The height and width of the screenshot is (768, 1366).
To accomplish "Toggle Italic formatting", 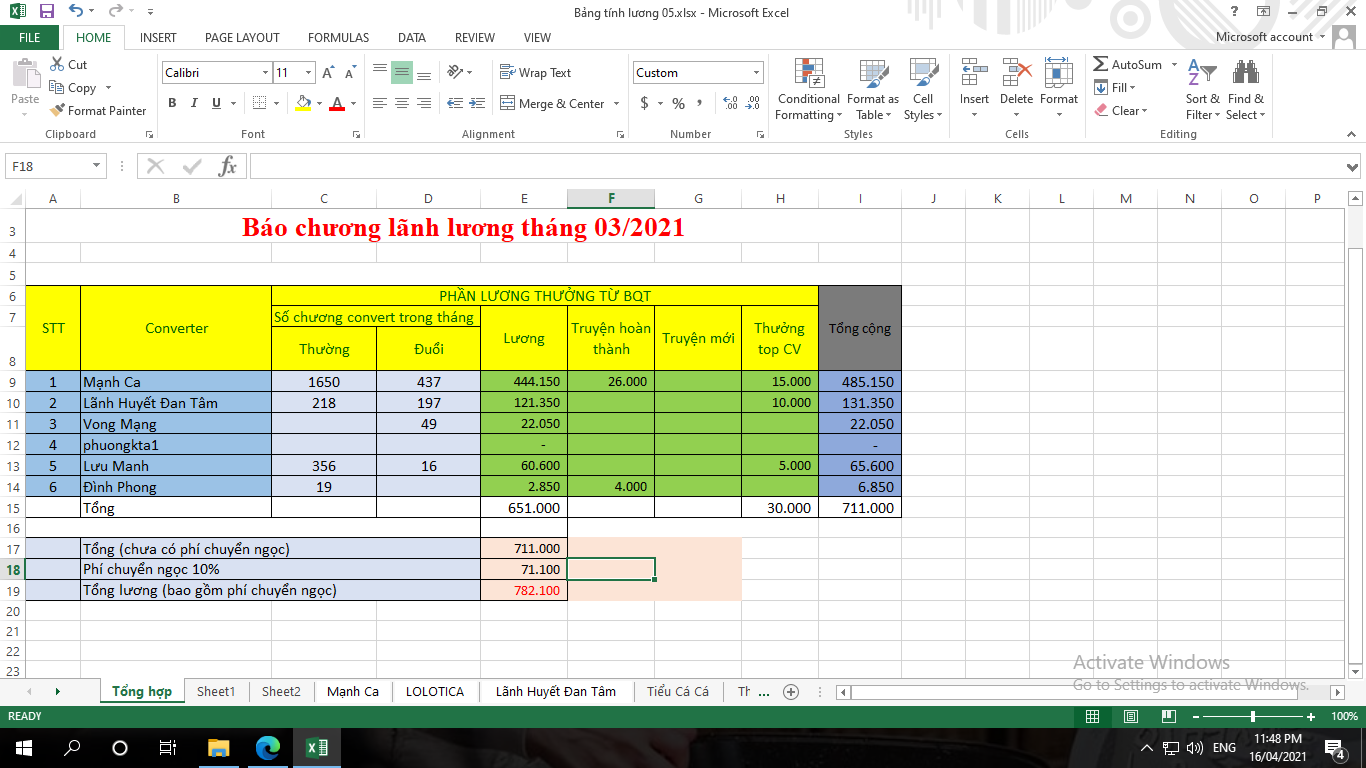I will click(193, 103).
